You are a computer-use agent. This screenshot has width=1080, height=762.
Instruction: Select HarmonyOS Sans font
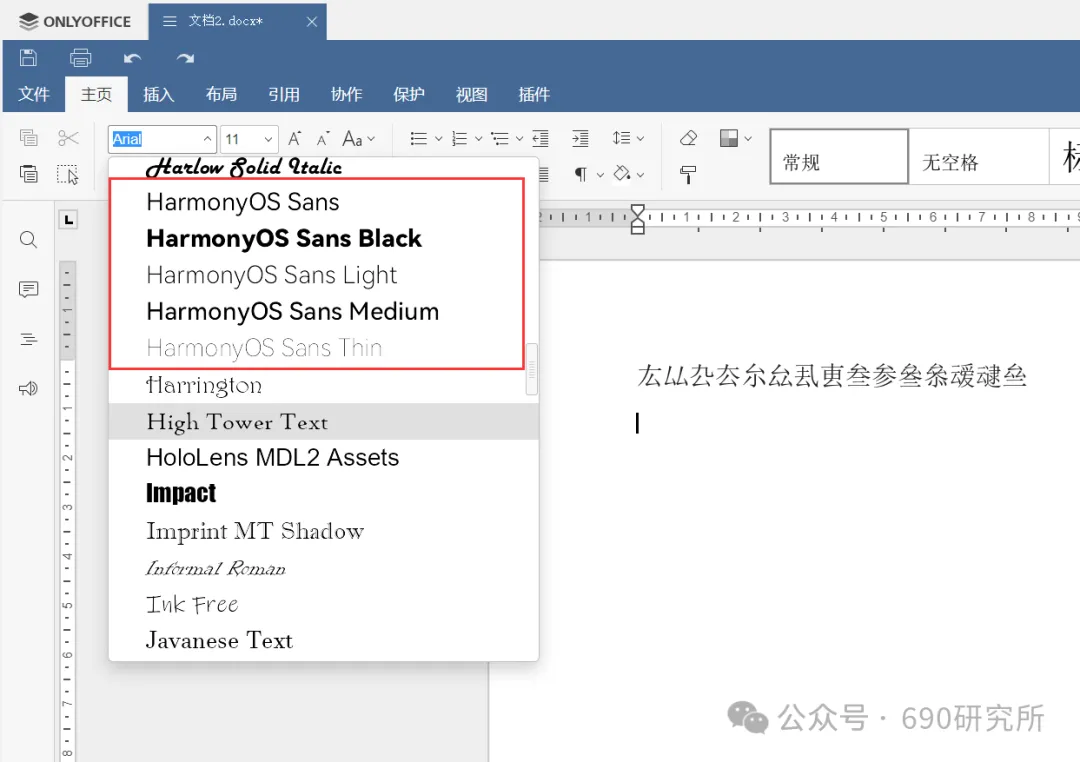[323, 202]
